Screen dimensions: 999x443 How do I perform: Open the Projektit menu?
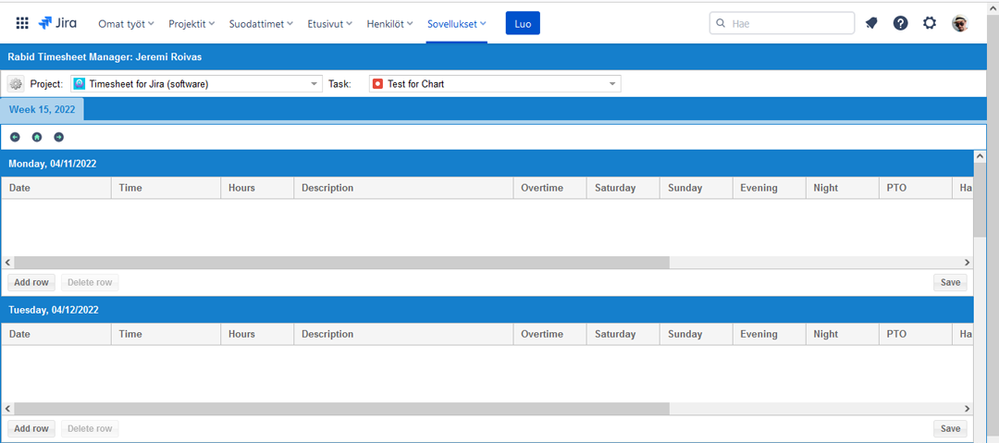(194, 24)
